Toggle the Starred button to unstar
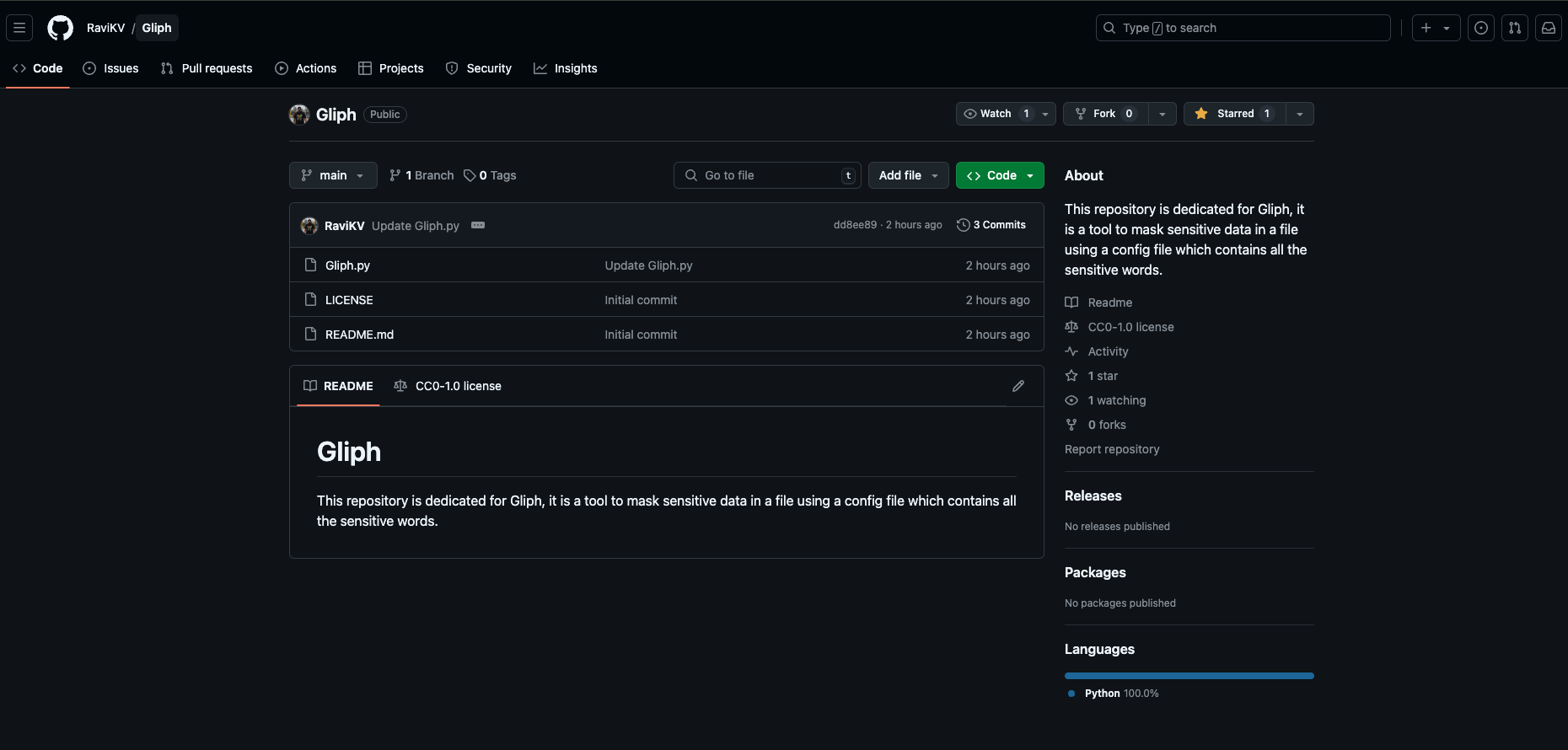The width and height of the screenshot is (1568, 750). click(x=1234, y=114)
